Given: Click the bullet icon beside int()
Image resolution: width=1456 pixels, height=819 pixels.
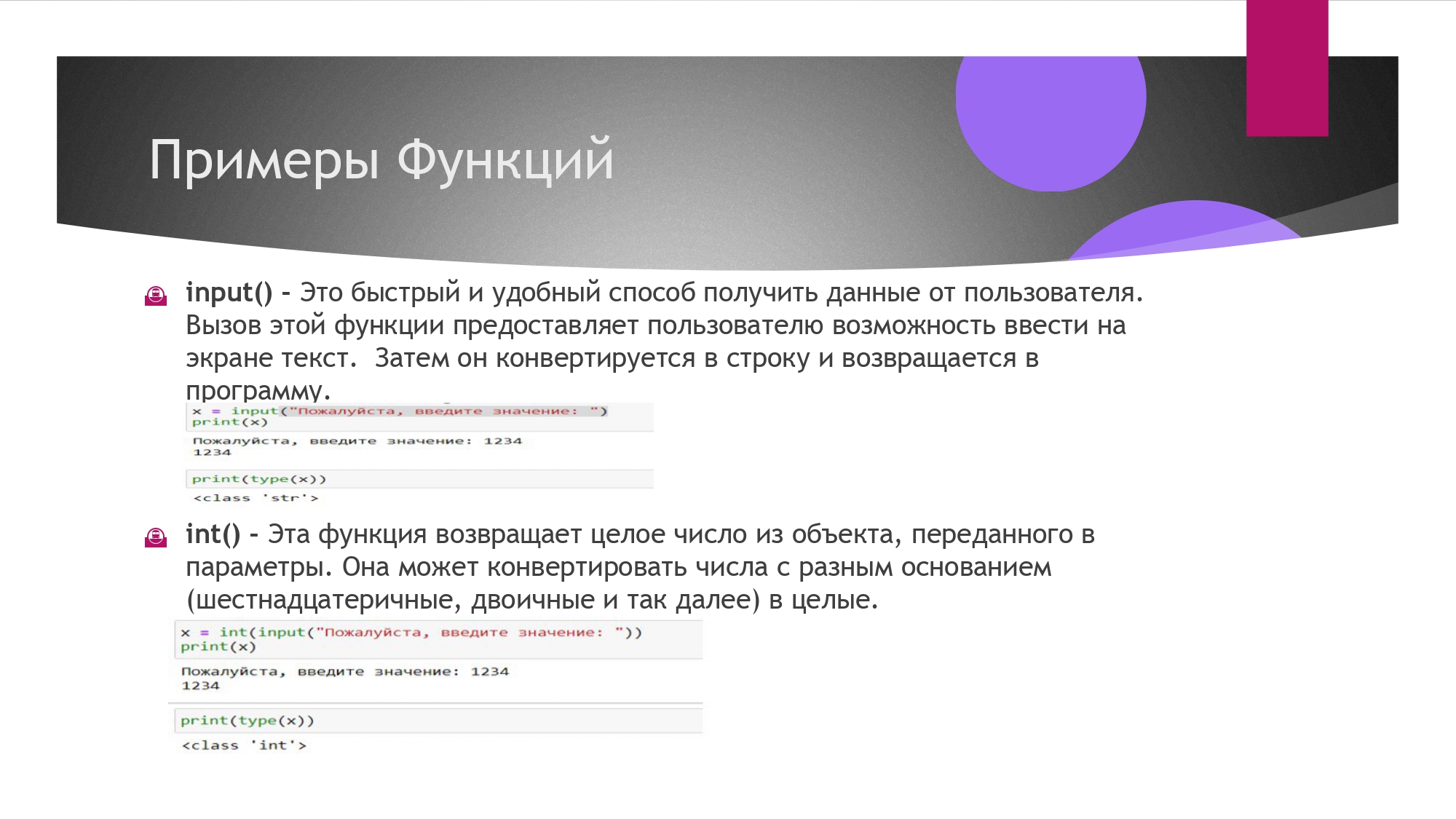Looking at the screenshot, I should pyautogui.click(x=156, y=537).
